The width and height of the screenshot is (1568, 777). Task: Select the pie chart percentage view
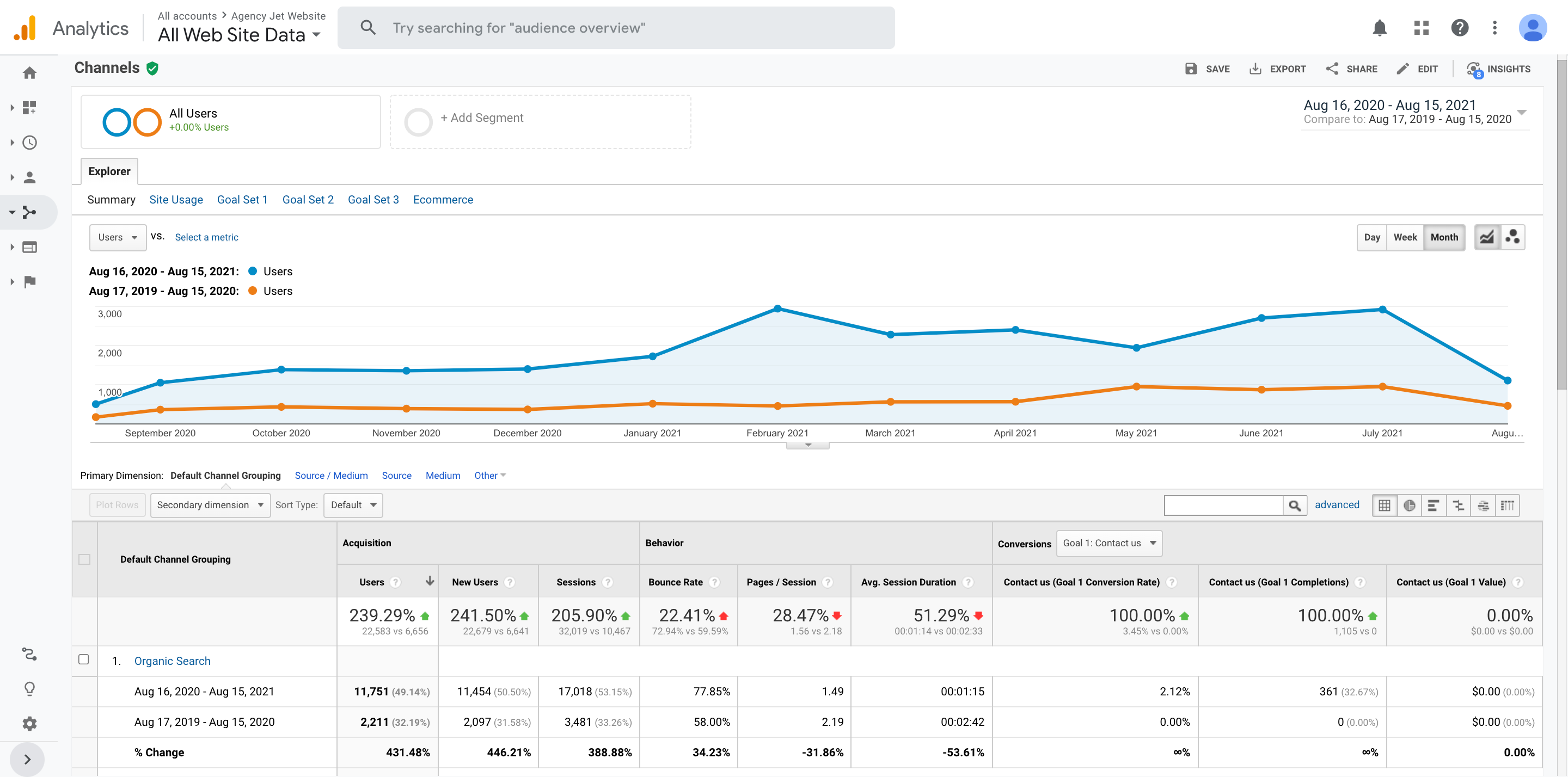(1408, 505)
